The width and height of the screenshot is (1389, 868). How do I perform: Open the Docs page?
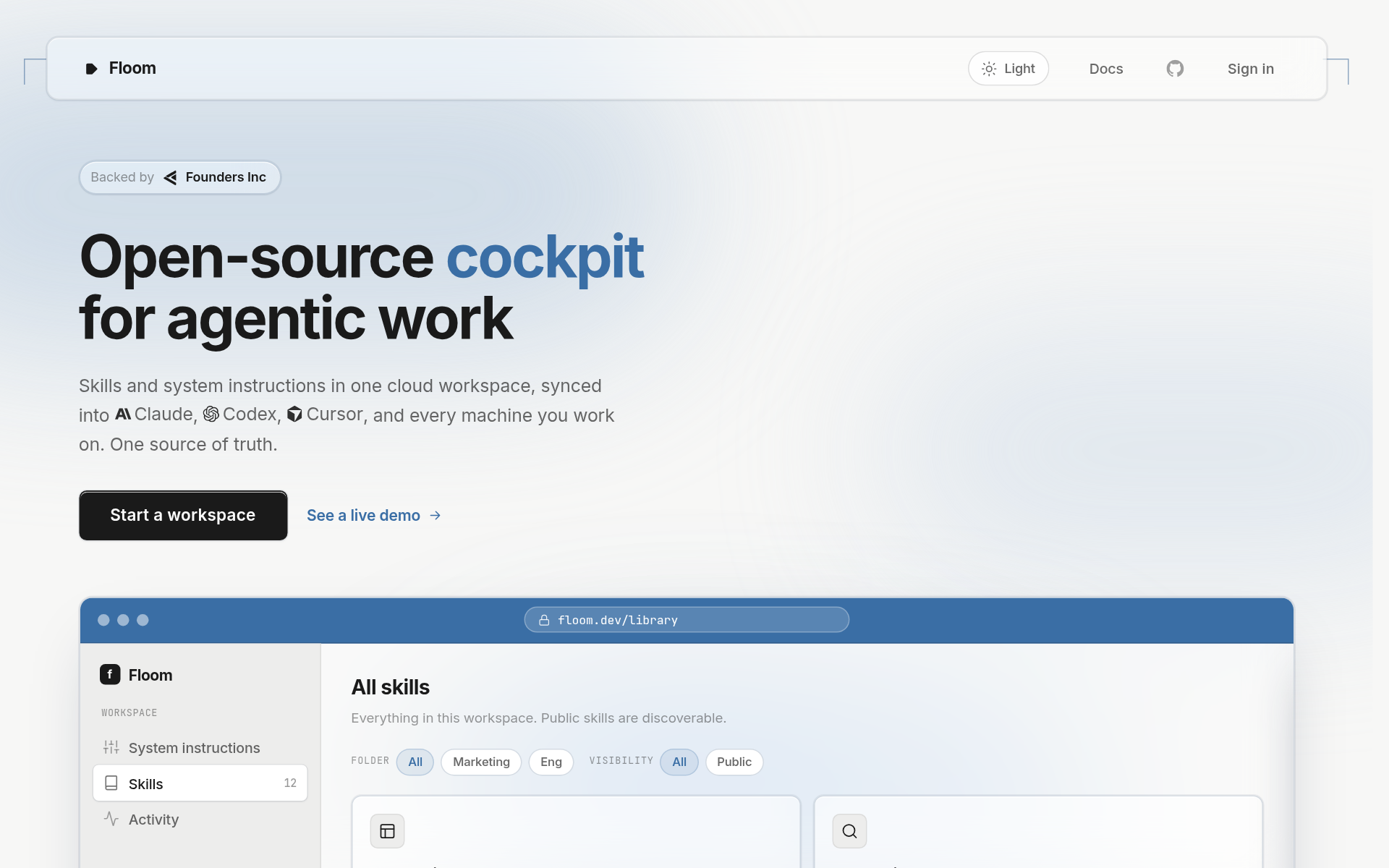pos(1106,69)
